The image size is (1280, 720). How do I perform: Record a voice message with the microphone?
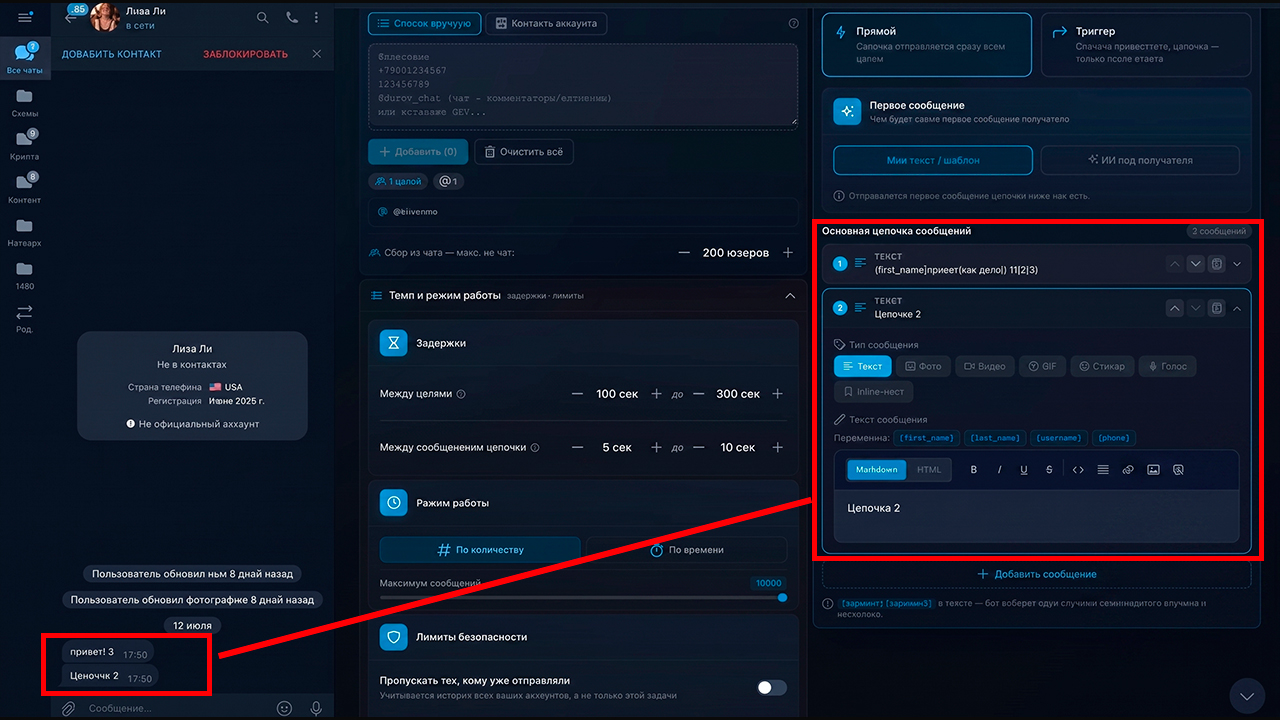coord(317,708)
